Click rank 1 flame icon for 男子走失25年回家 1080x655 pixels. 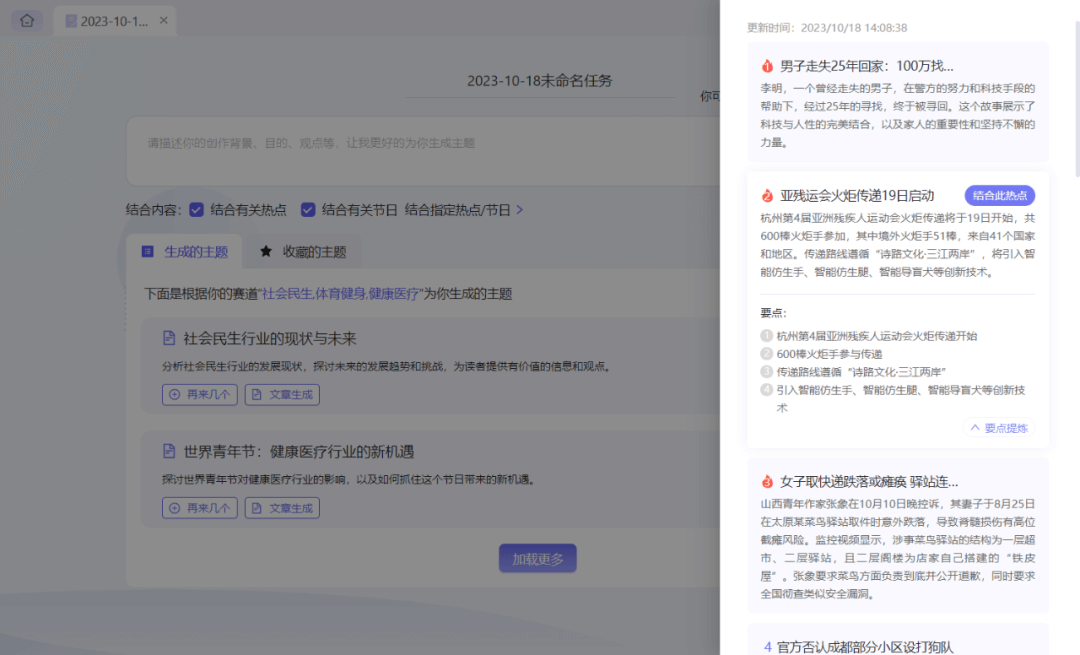point(767,66)
